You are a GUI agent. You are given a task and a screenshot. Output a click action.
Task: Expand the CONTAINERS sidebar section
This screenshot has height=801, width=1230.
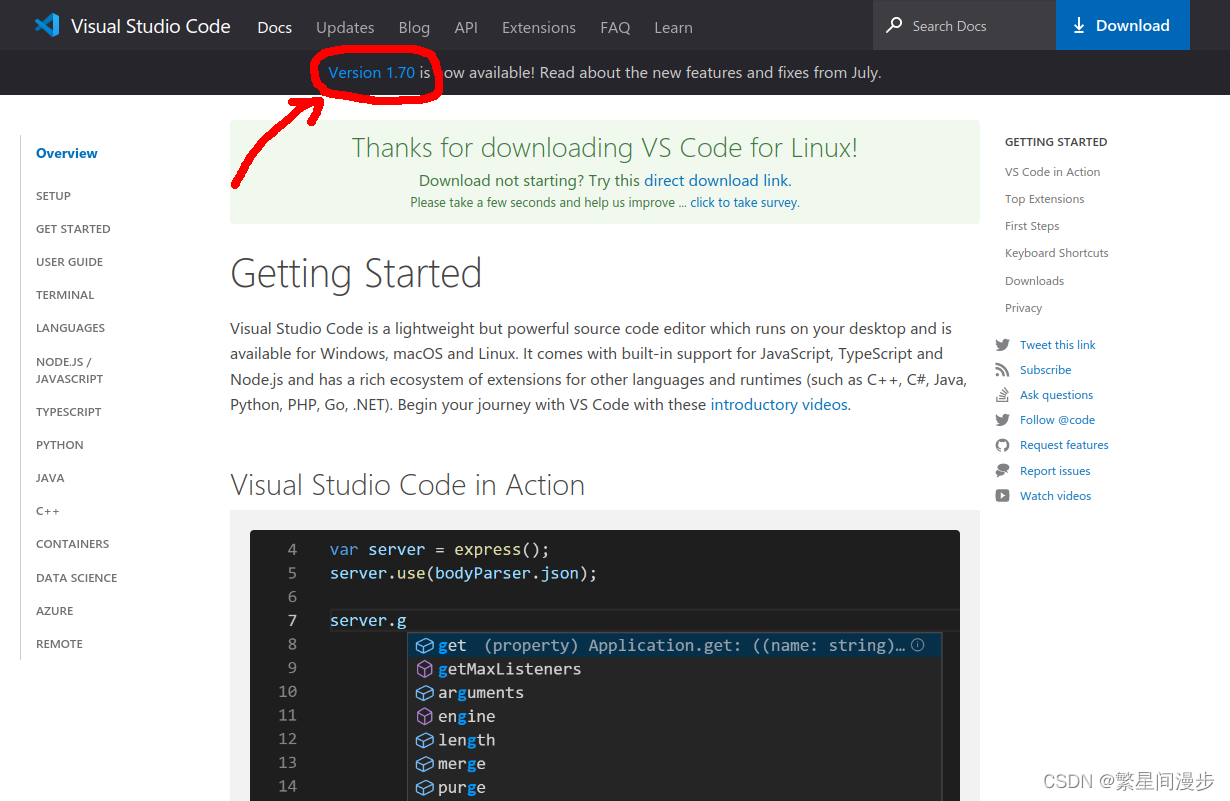click(x=73, y=544)
